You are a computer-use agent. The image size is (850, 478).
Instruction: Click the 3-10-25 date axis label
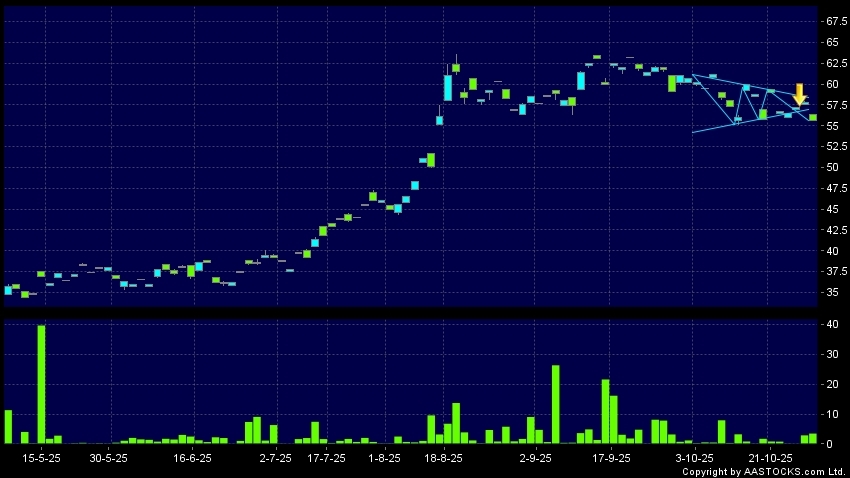pyautogui.click(x=695, y=458)
